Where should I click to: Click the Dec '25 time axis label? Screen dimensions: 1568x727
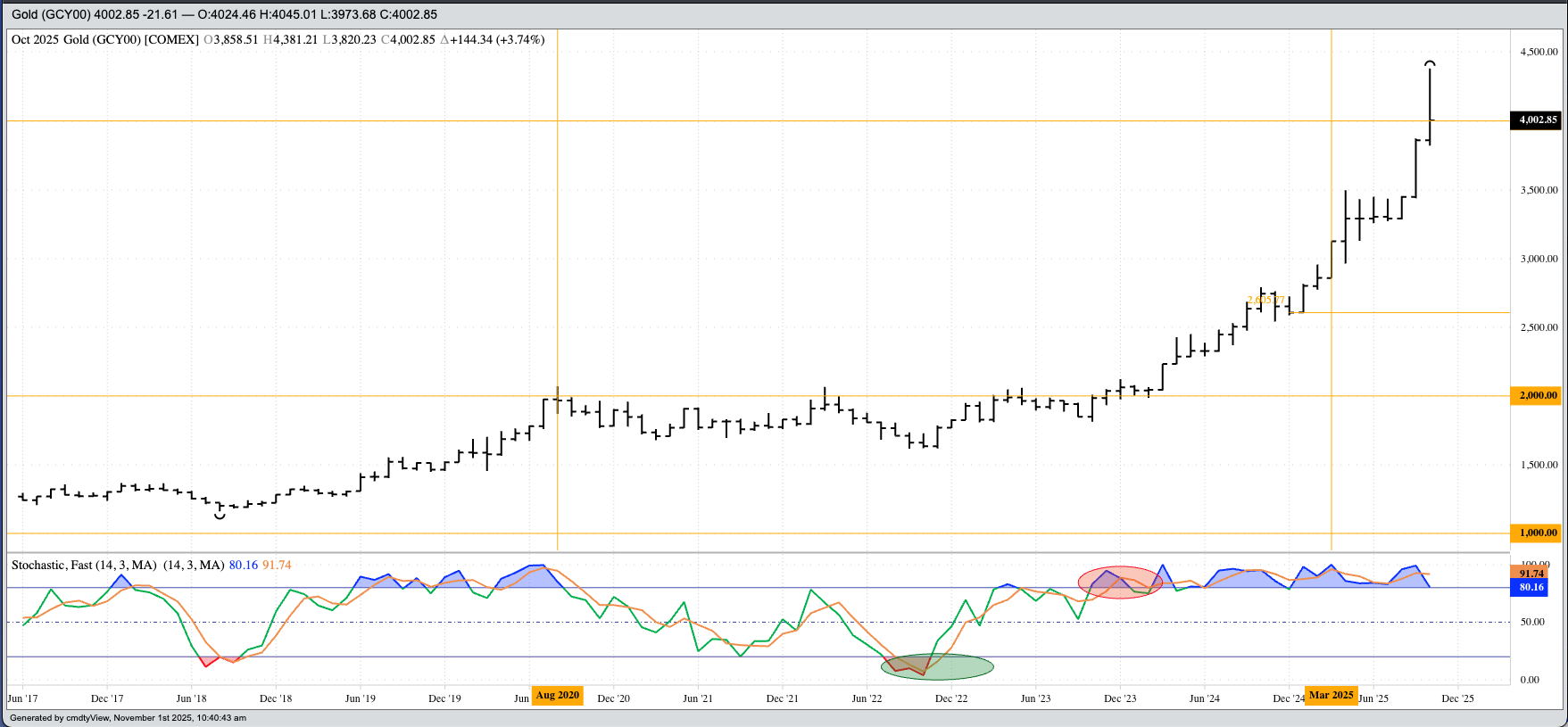click(1457, 698)
